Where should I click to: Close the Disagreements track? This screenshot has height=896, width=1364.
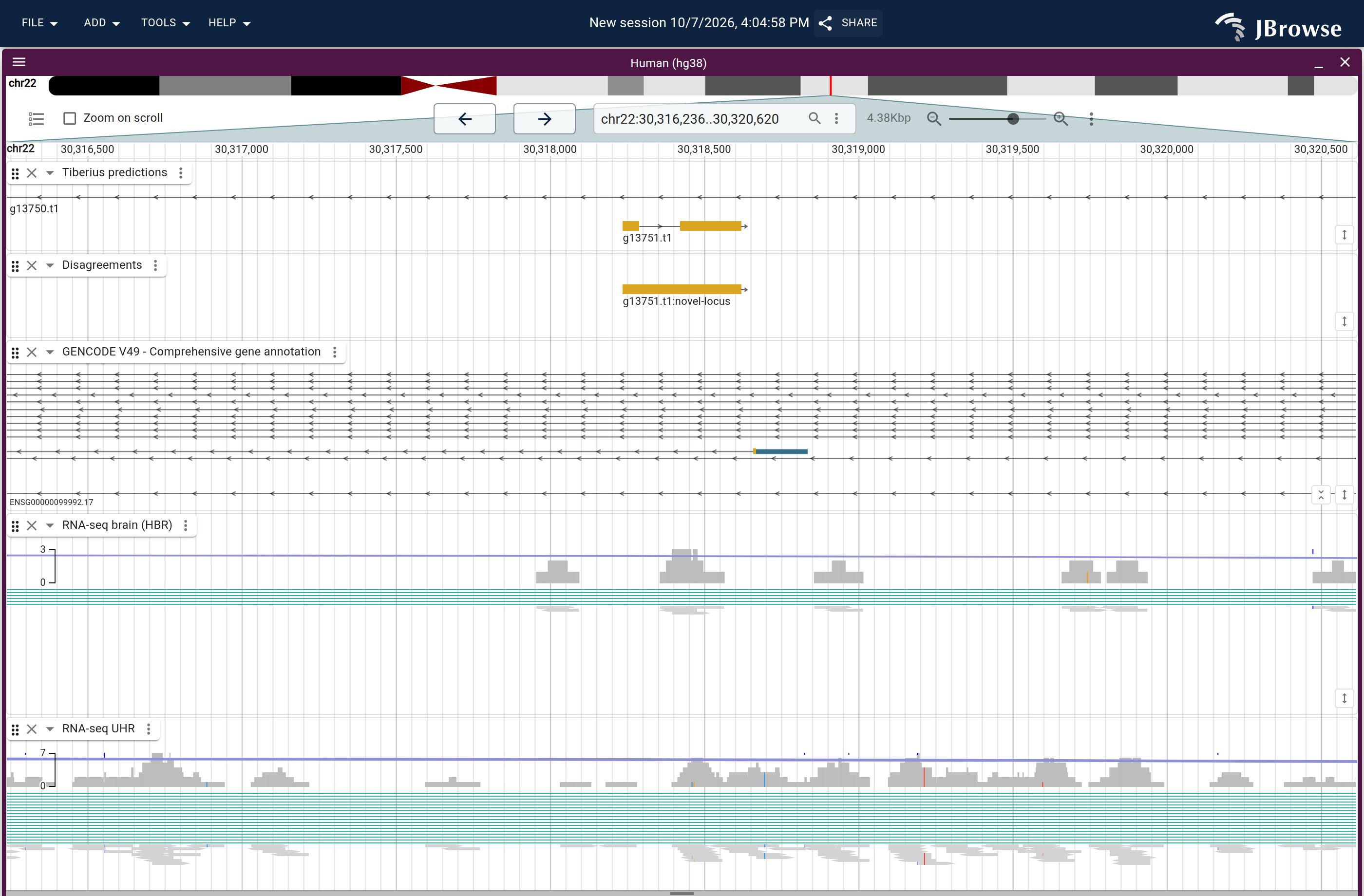coord(32,265)
